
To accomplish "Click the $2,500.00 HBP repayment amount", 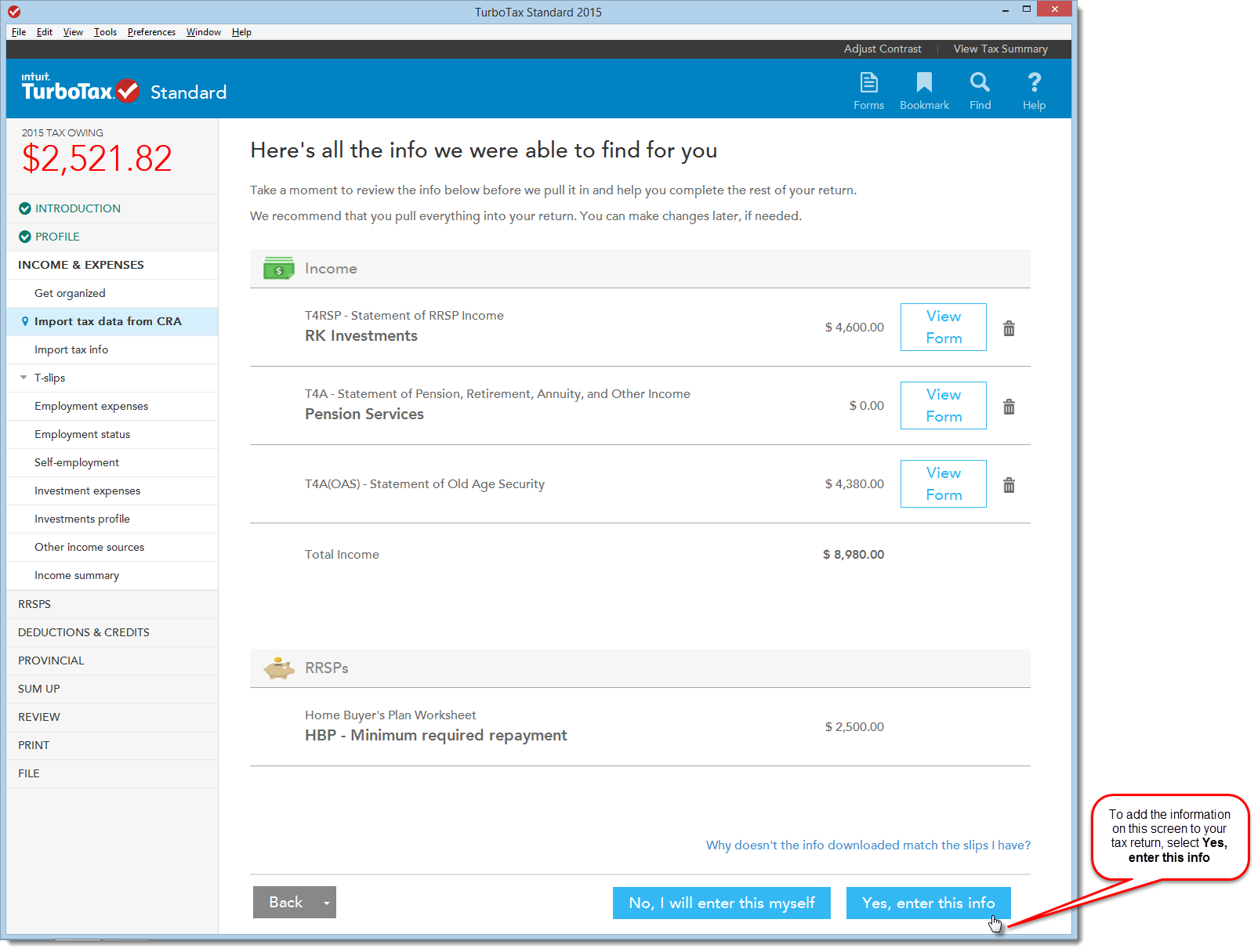I will 854,727.
